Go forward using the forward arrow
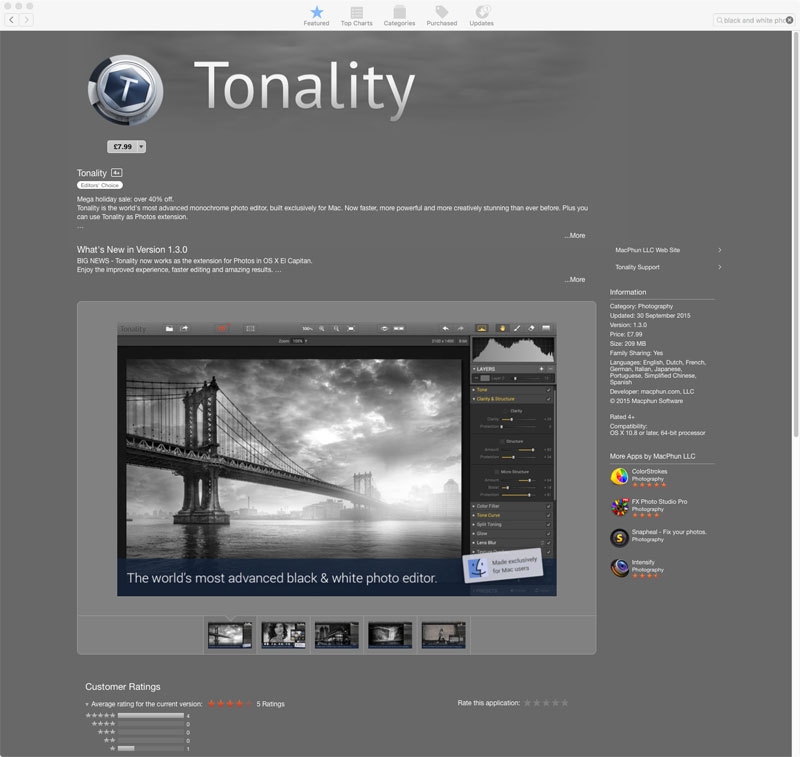 (27, 20)
